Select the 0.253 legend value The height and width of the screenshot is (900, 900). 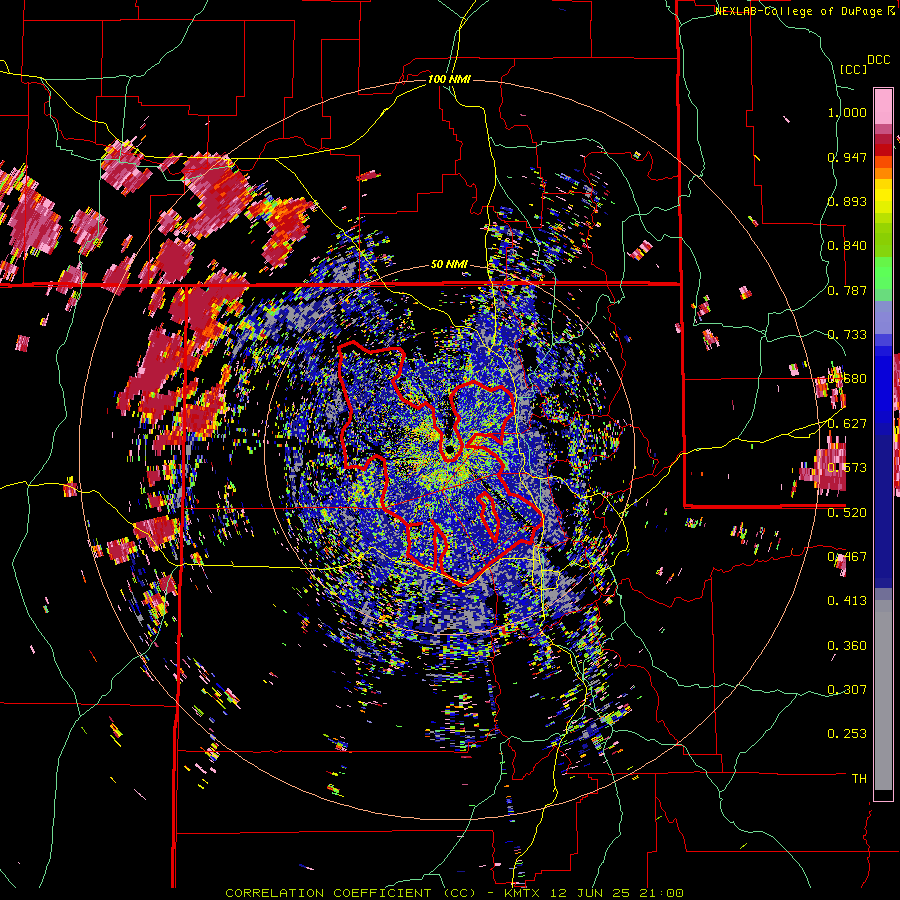tap(847, 734)
